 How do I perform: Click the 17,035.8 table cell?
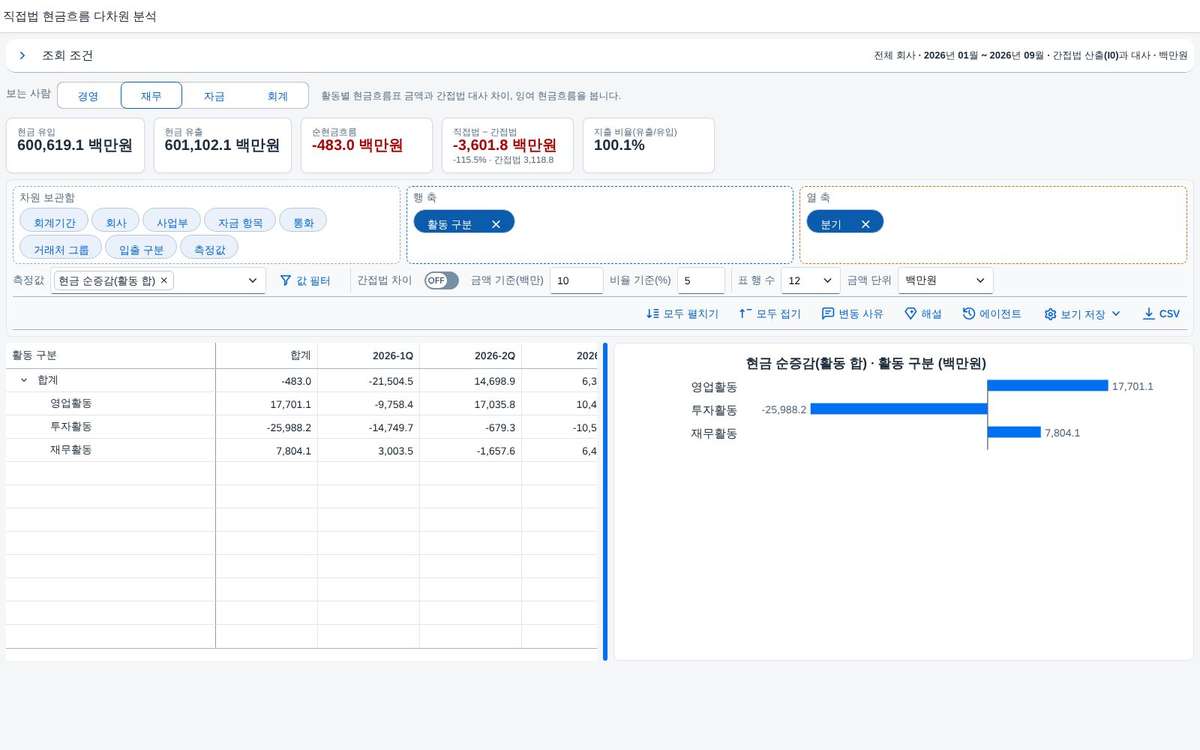(x=471, y=404)
